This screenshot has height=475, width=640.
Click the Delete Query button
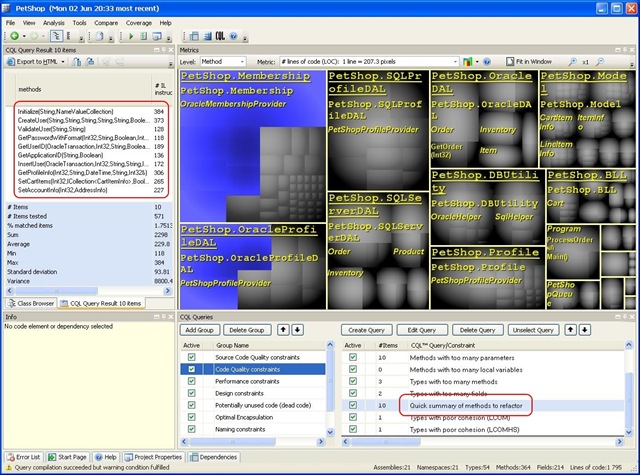click(478, 330)
